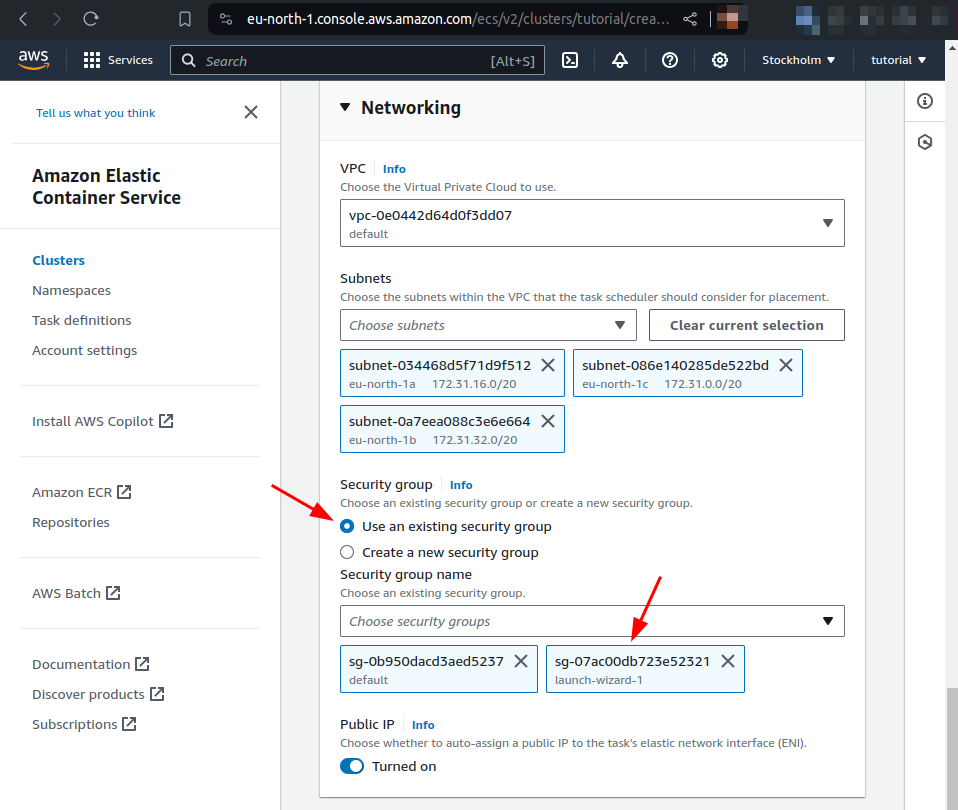The width and height of the screenshot is (958, 810).
Task: Open the Services grid menu
Action: [x=118, y=60]
